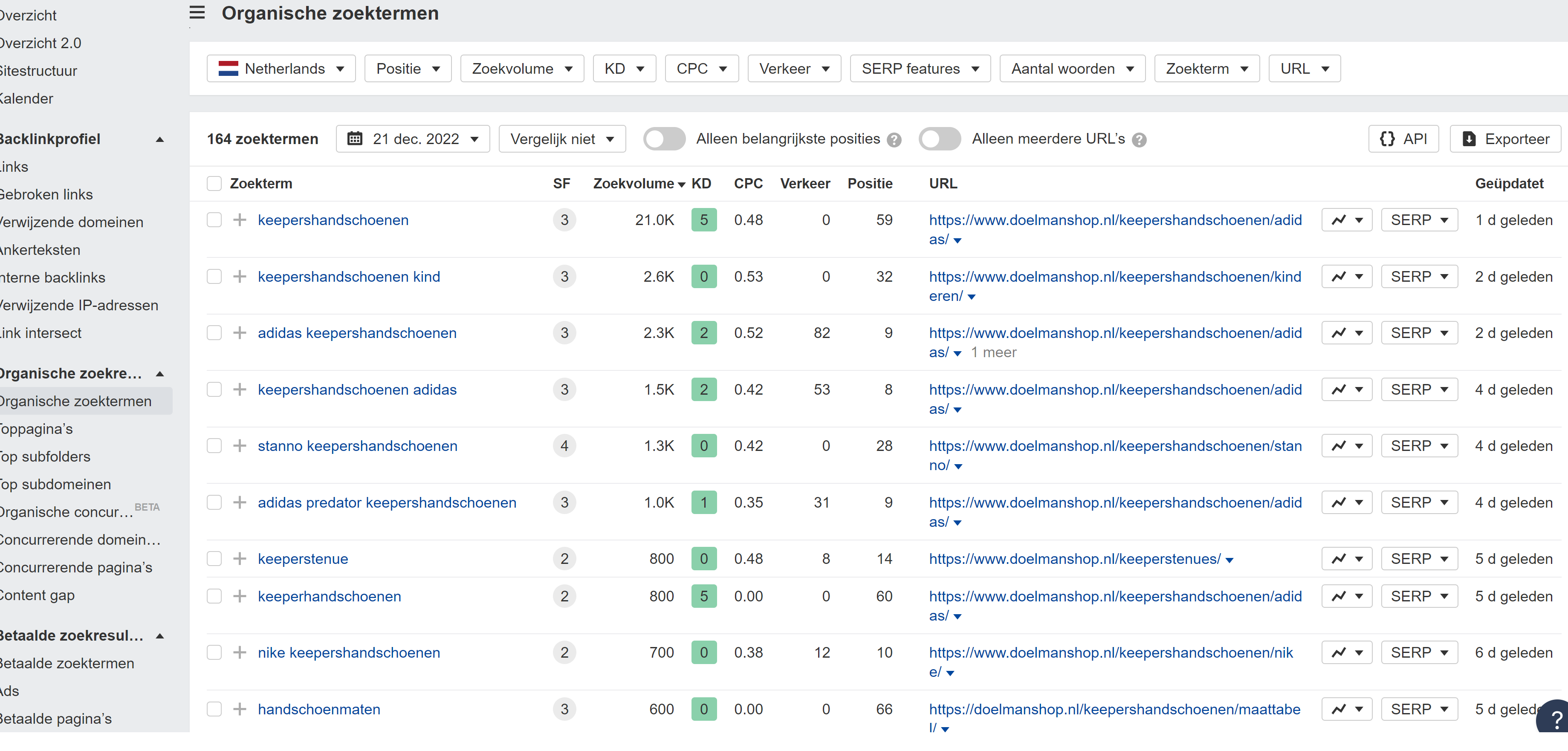Open Verwijzende domeinen in the sidebar
Viewport: 1568px width, 751px height.
click(x=71, y=222)
